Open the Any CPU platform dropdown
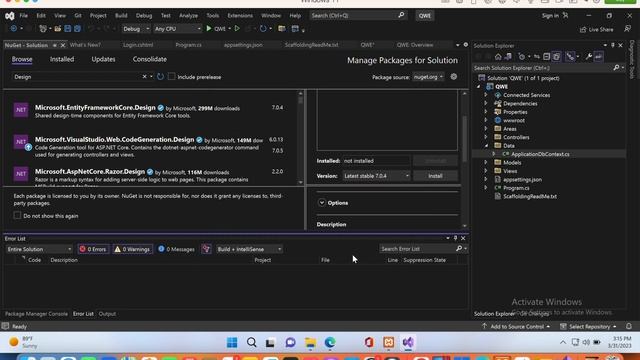This screenshot has width=640, height=360. [178, 29]
